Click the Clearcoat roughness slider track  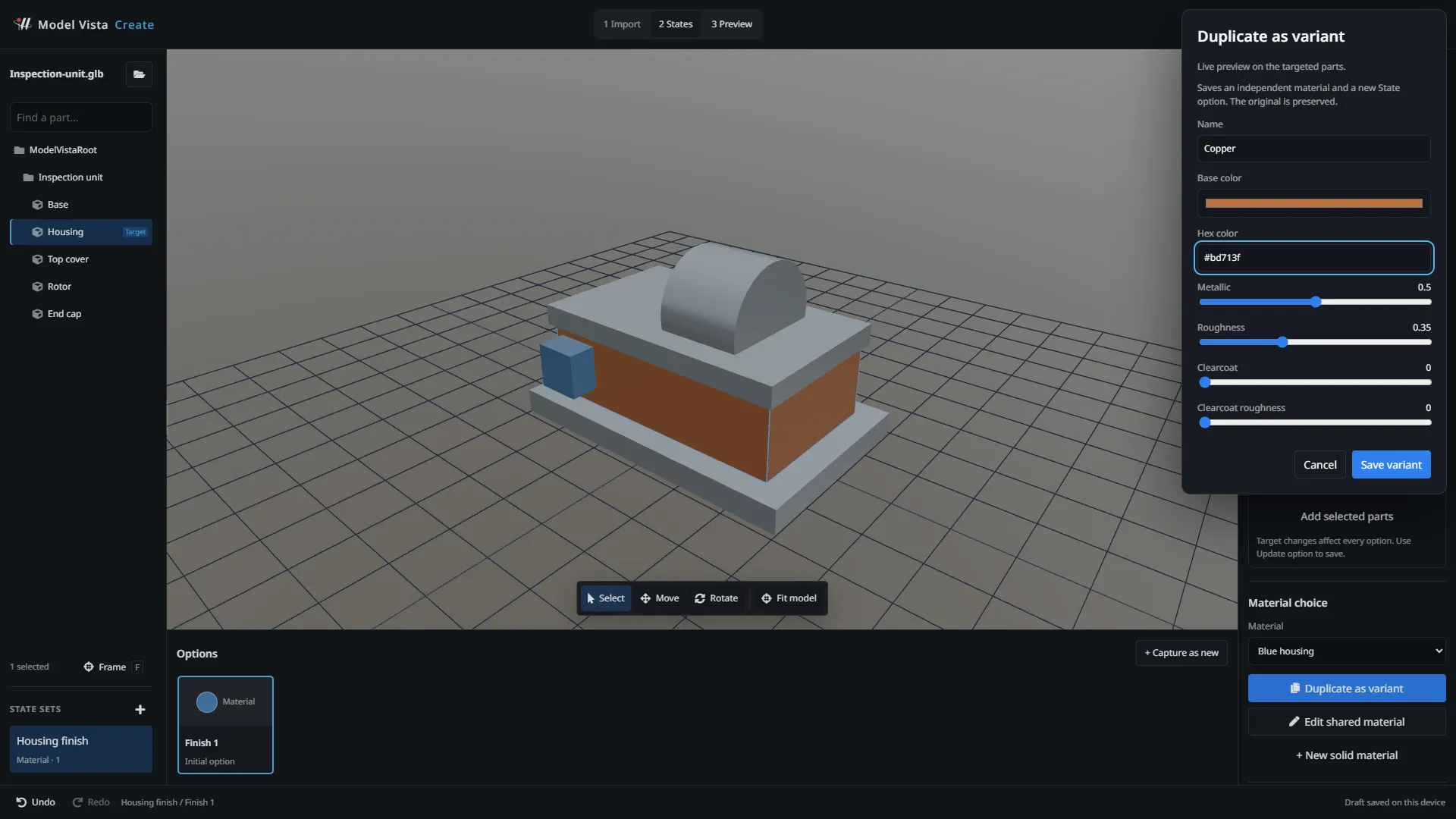pyautogui.click(x=1315, y=422)
